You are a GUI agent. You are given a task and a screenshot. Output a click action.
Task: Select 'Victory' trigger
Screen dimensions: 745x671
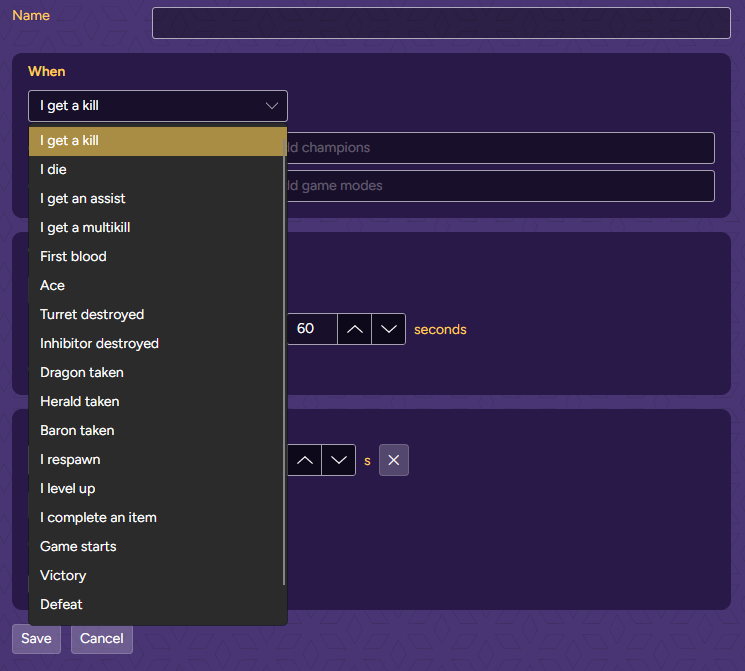[158, 575]
